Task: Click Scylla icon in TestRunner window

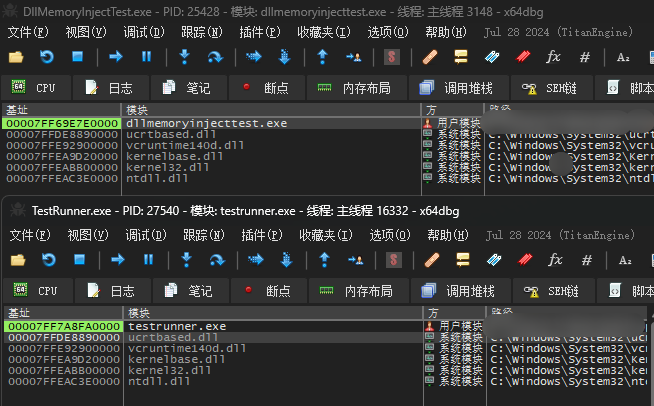Action: [x=394, y=260]
